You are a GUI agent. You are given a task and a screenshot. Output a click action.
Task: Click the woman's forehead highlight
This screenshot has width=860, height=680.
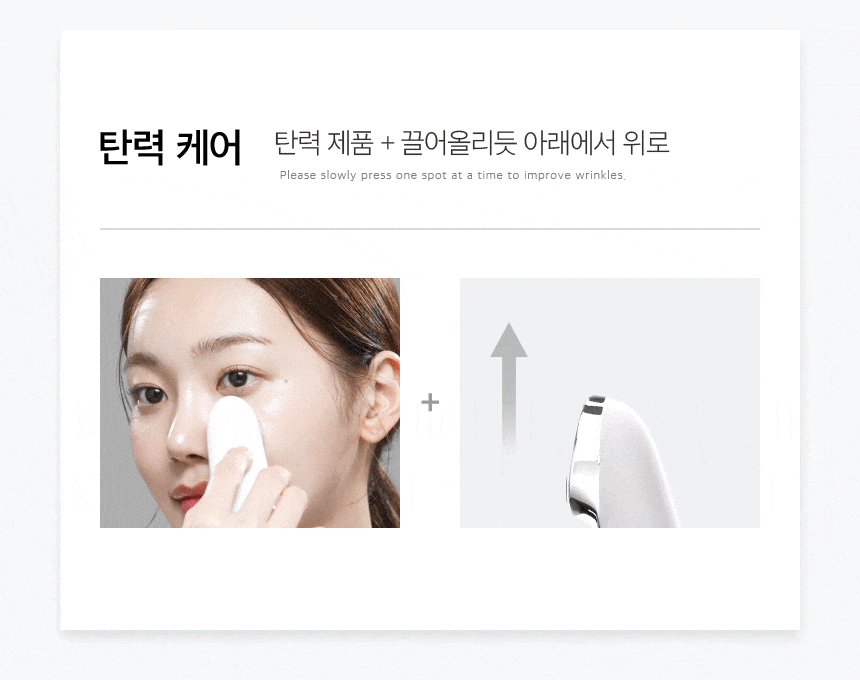[x=181, y=313]
